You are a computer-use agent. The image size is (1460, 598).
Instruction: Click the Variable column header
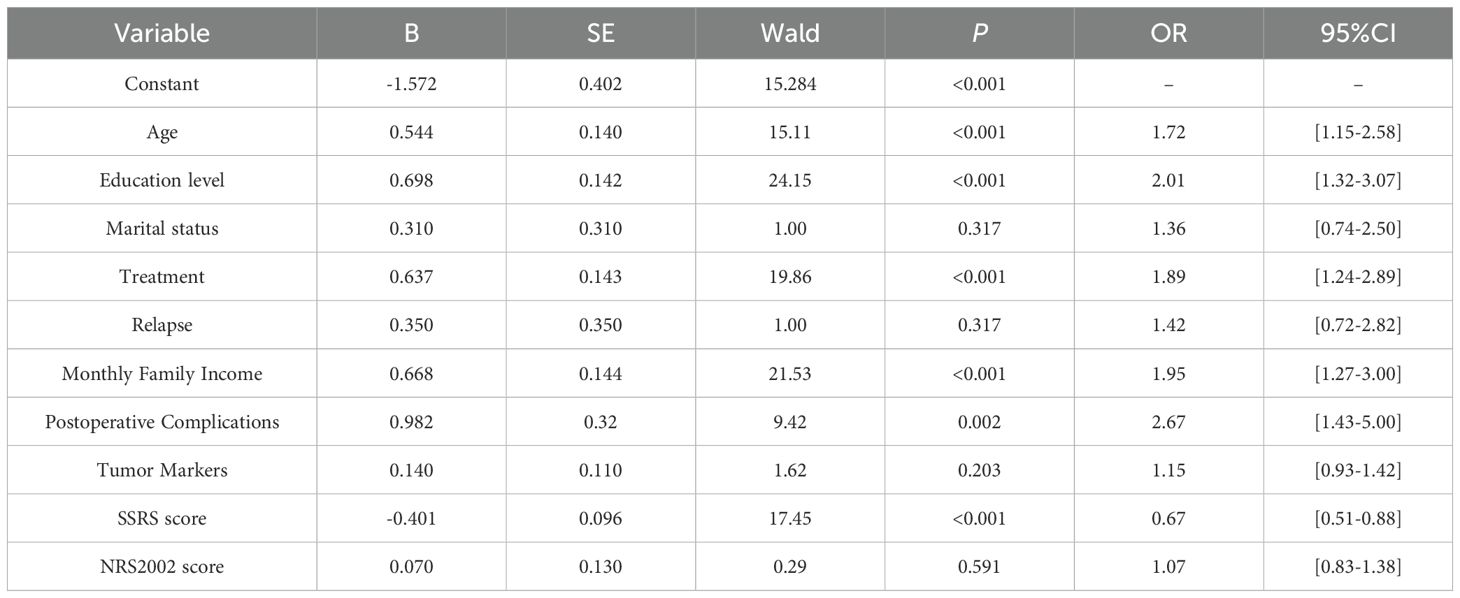click(162, 33)
